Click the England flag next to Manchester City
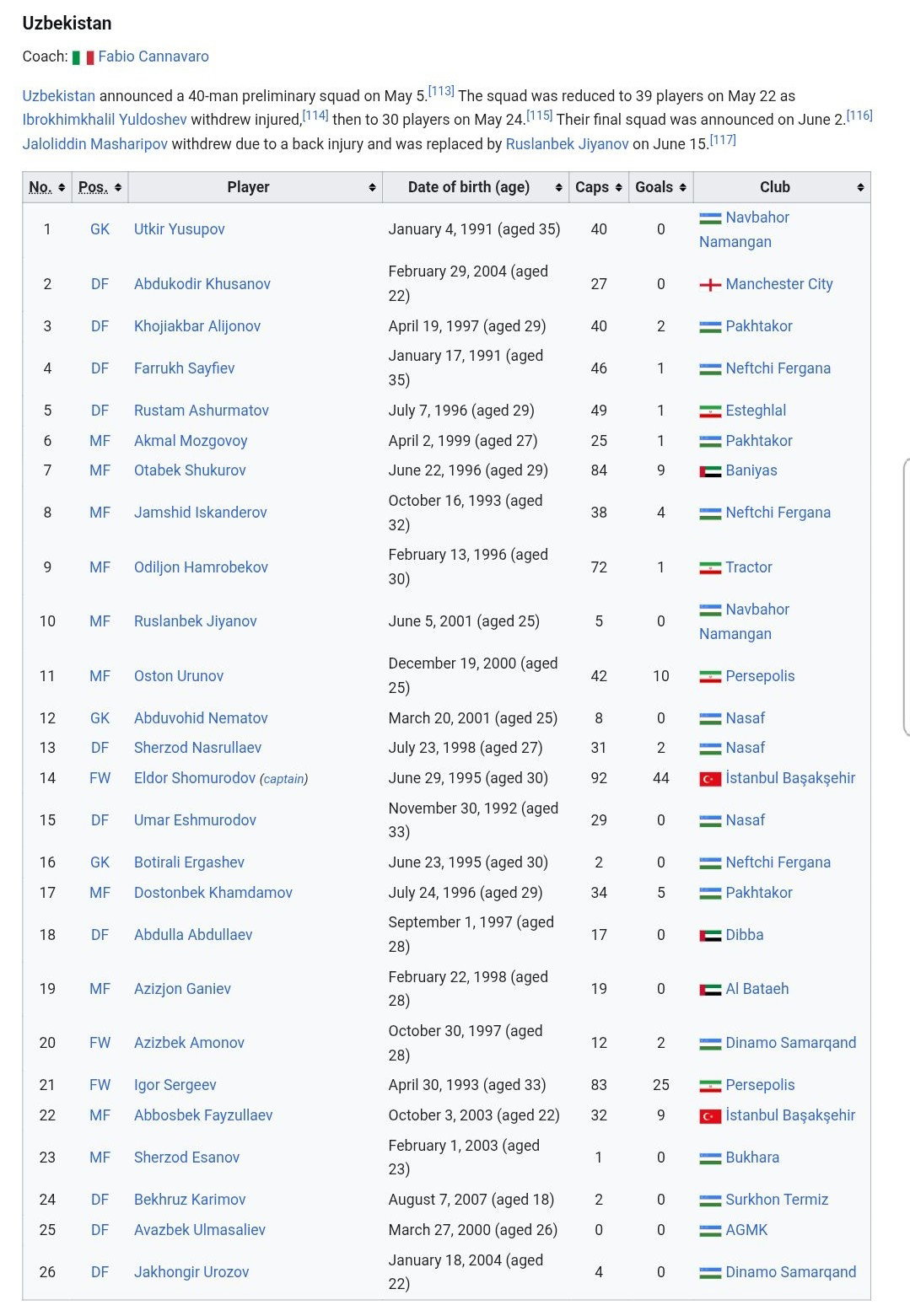Screen dimensions: 910x1316 tap(710, 285)
